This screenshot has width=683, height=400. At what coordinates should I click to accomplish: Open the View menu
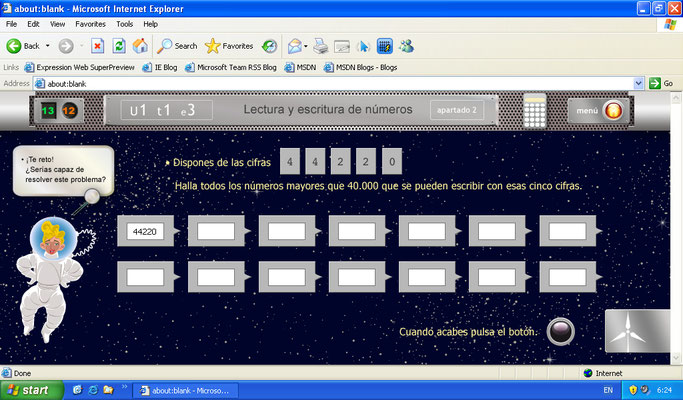pos(57,24)
